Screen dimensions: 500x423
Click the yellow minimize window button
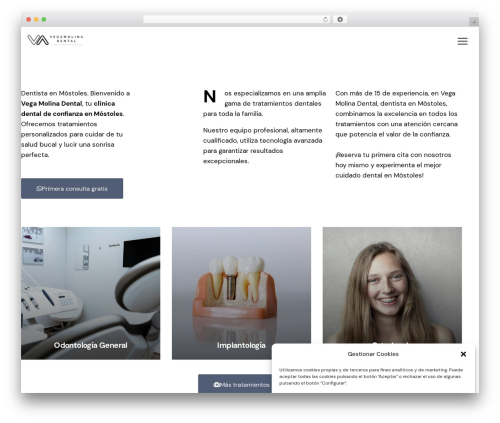pos(36,20)
